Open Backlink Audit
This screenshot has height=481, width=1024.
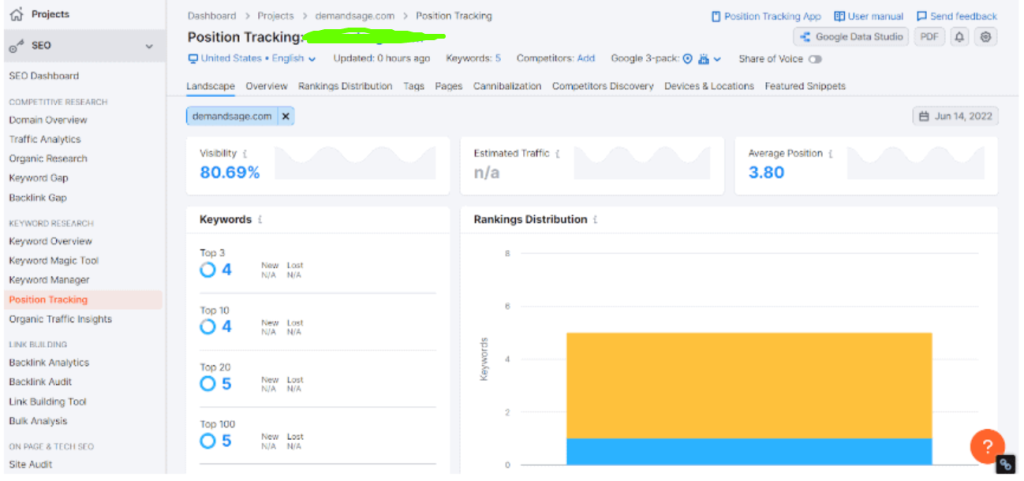point(40,382)
